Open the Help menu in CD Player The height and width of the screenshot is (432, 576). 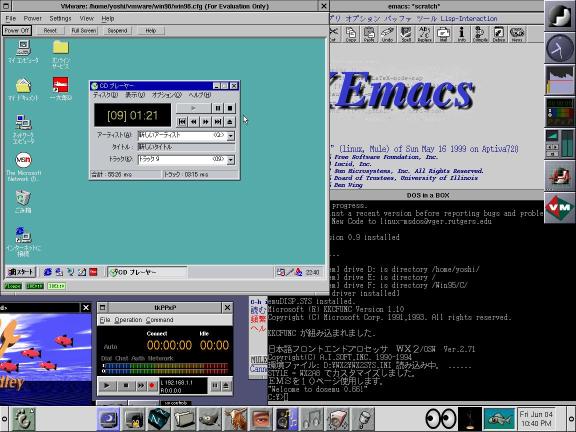[x=200, y=95]
